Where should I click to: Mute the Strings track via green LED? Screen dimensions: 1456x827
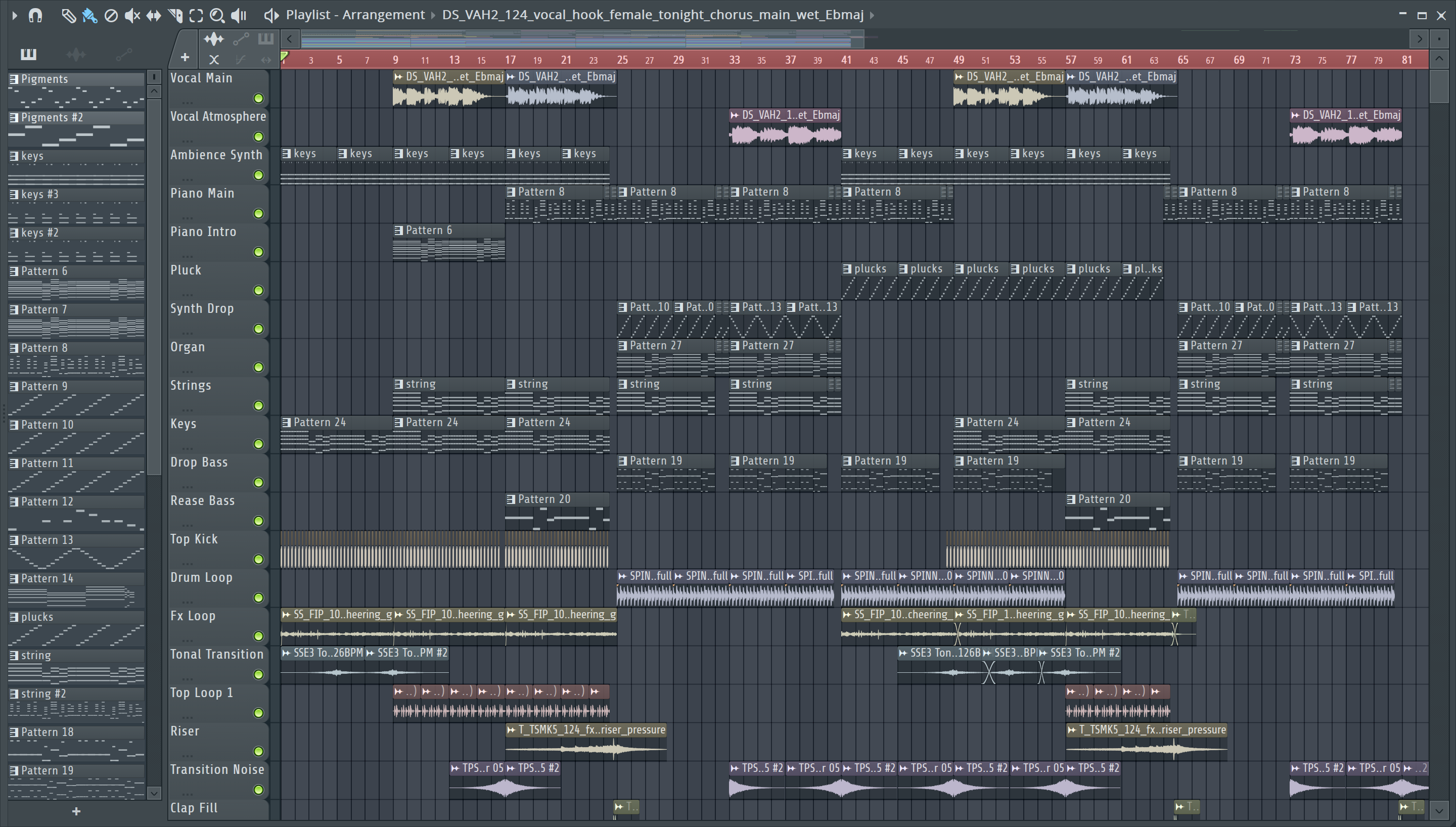(x=258, y=405)
